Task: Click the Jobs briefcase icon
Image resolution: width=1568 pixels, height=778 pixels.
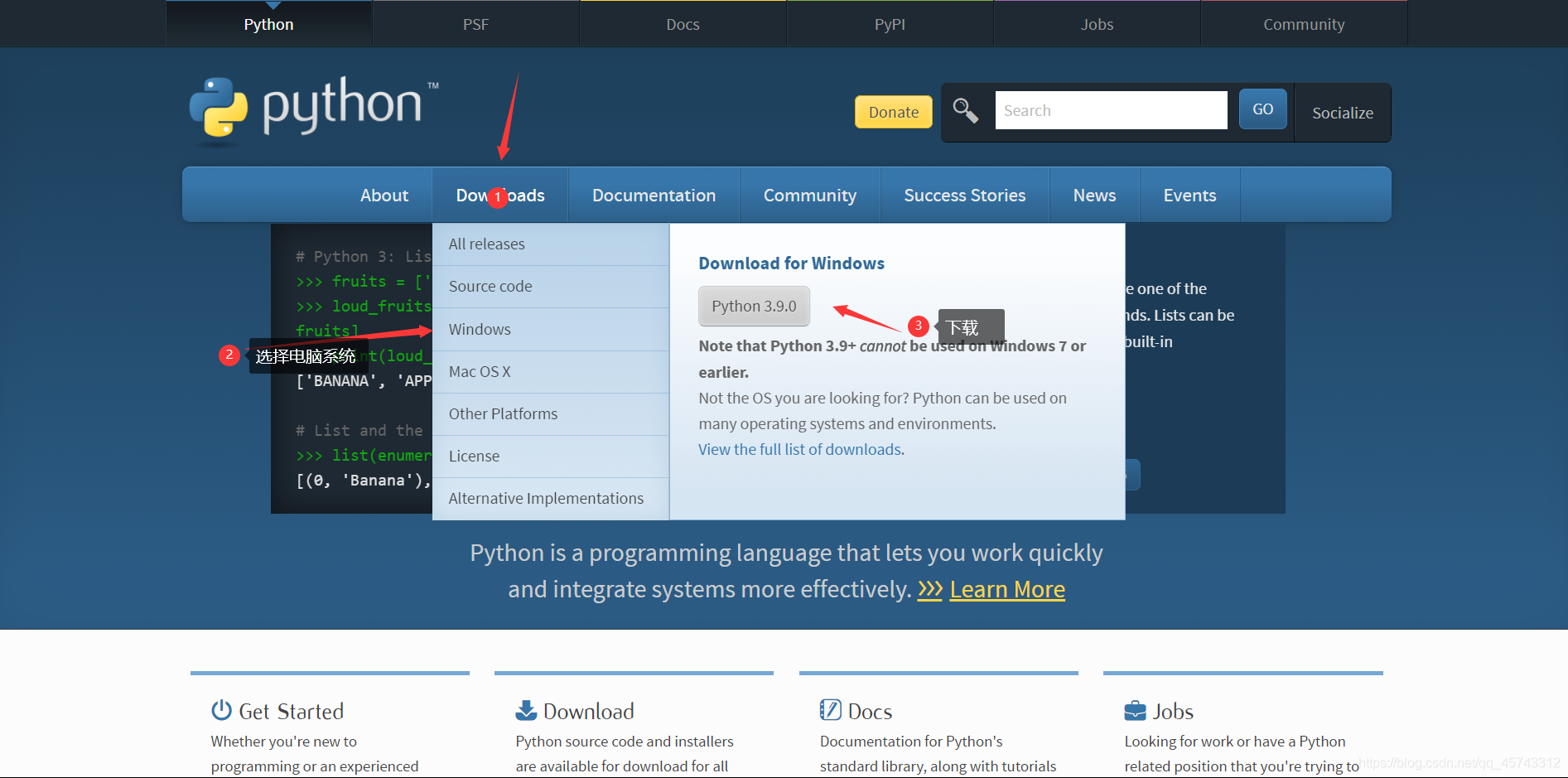Action: click(x=1135, y=711)
